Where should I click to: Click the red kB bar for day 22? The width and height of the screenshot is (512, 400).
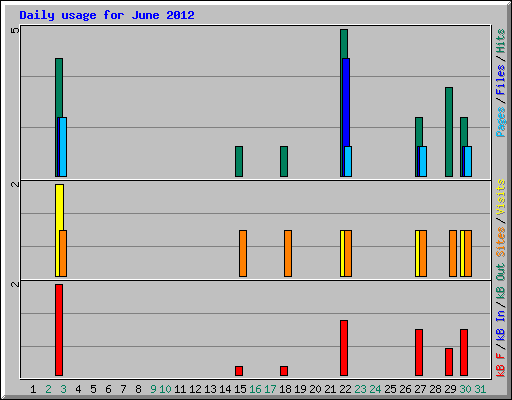coord(344,348)
